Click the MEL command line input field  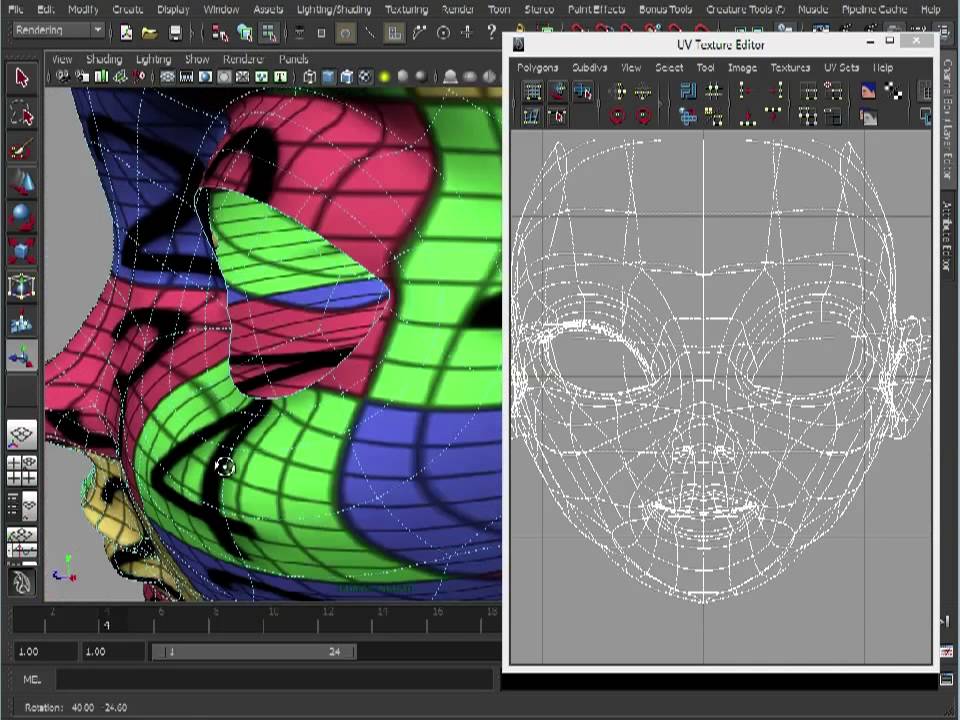click(274, 679)
